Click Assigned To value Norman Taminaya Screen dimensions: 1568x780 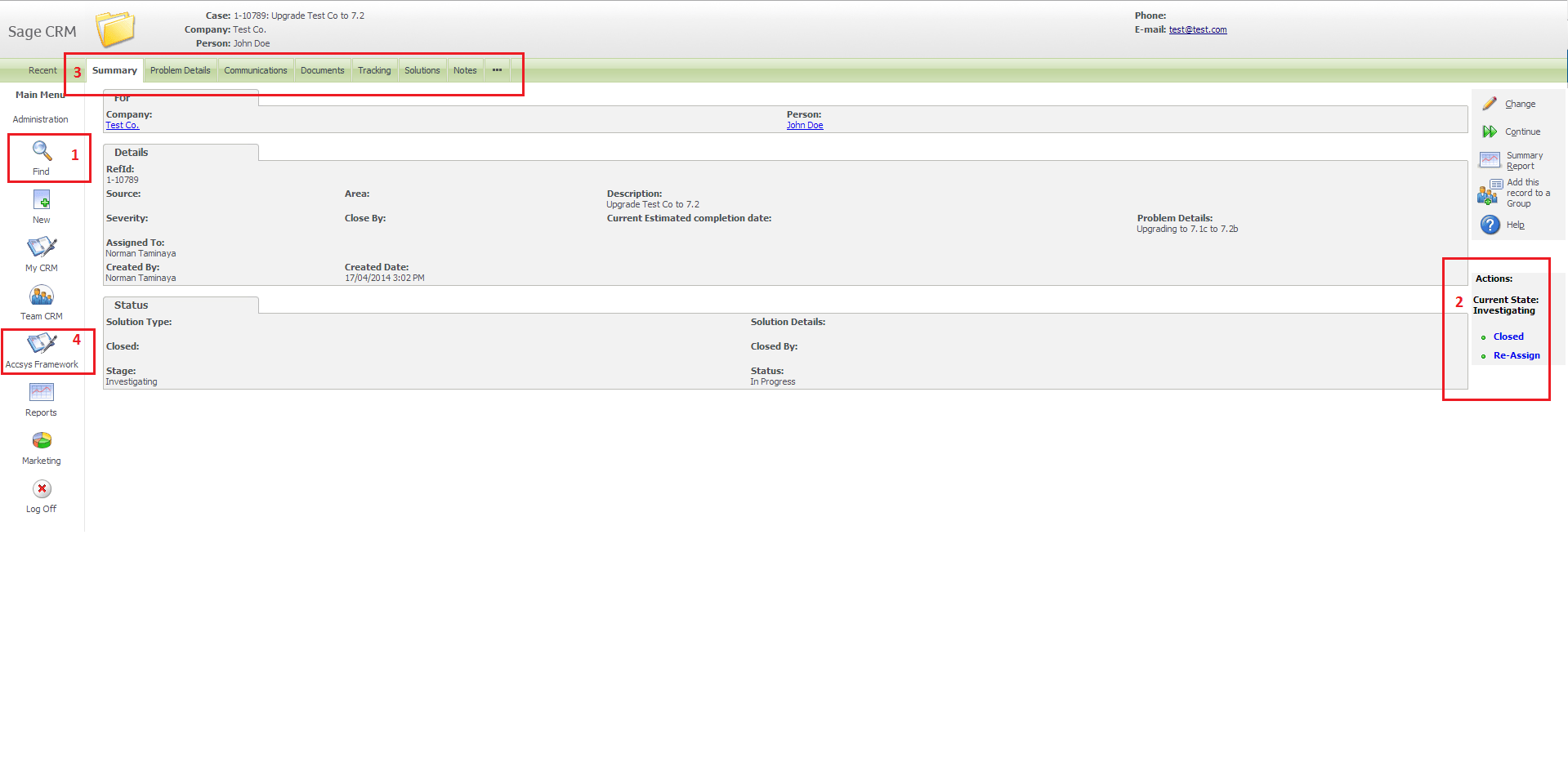tap(141, 254)
